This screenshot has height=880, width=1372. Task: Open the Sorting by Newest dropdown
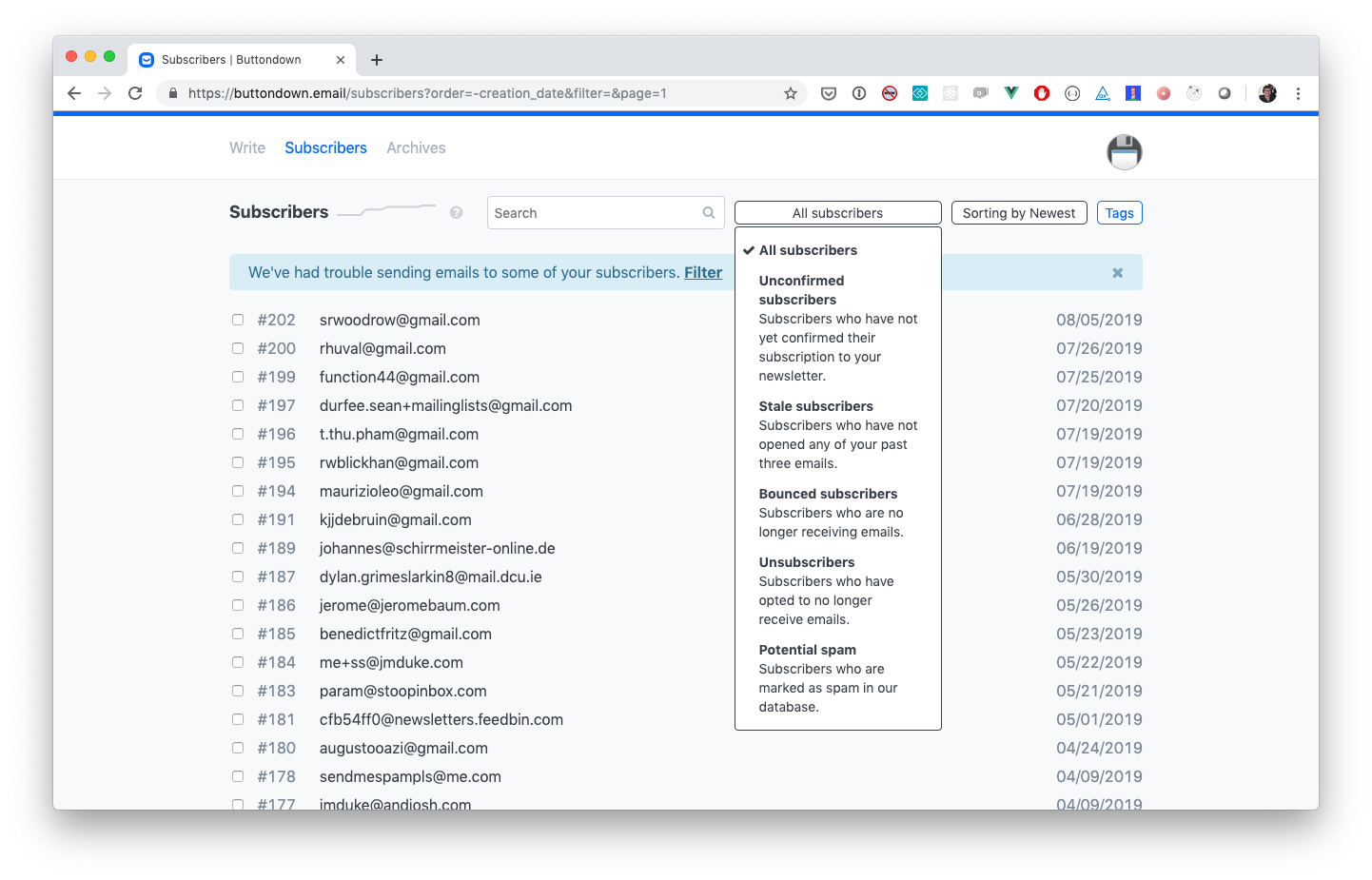(1018, 213)
